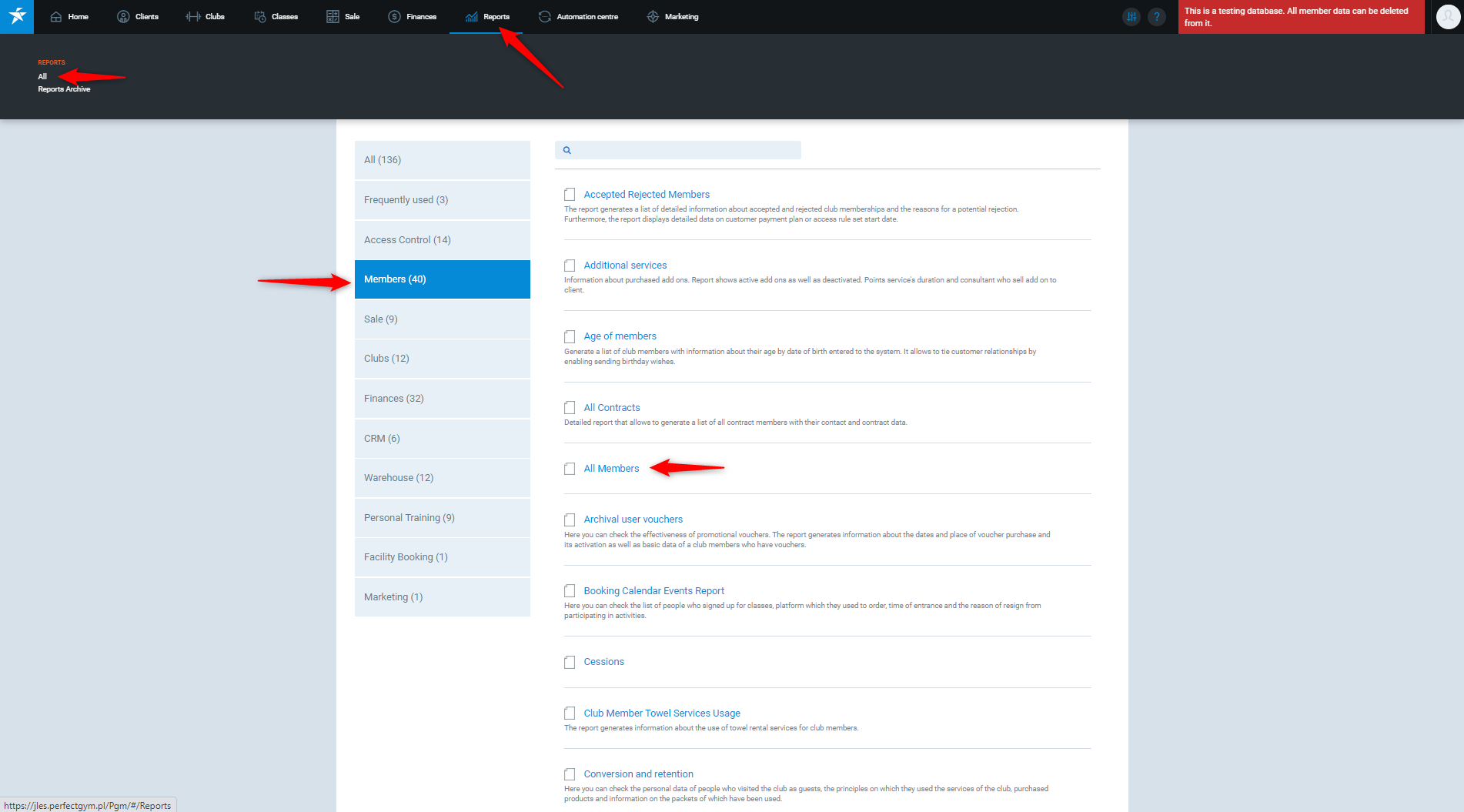This screenshot has height=812, width=1464.
Task: Open the Clients menu icon
Action: 123,17
